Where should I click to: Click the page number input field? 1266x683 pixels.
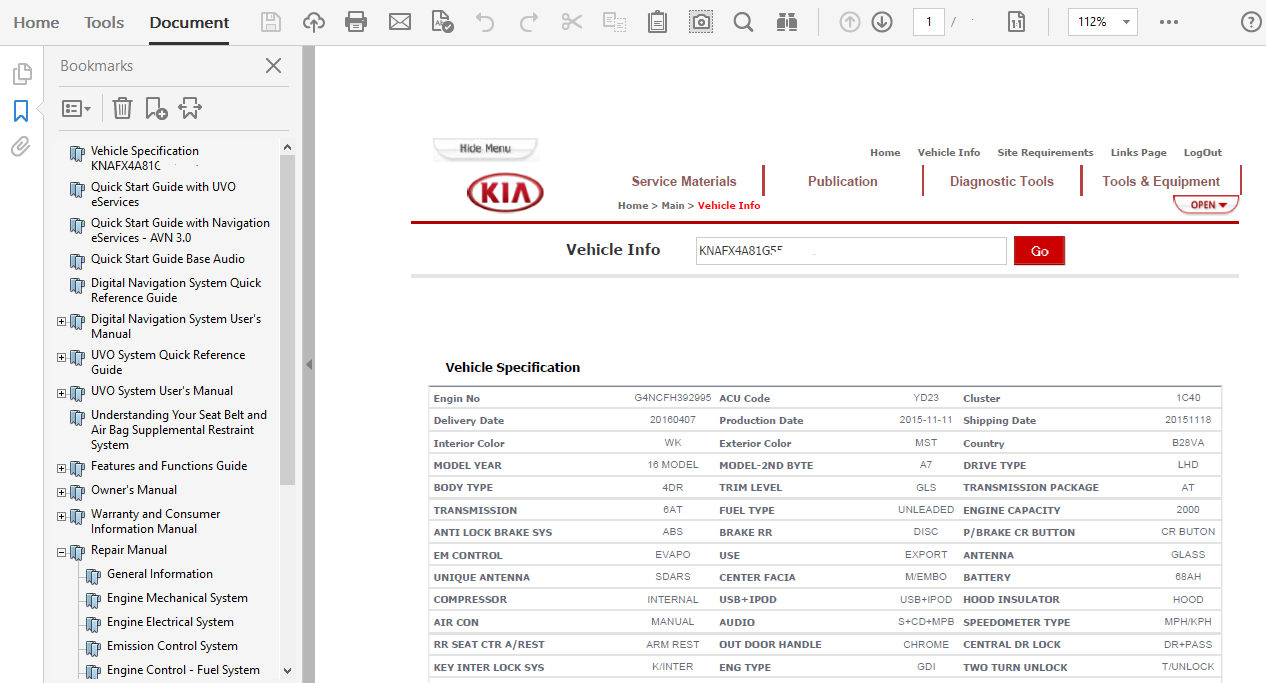(x=928, y=20)
